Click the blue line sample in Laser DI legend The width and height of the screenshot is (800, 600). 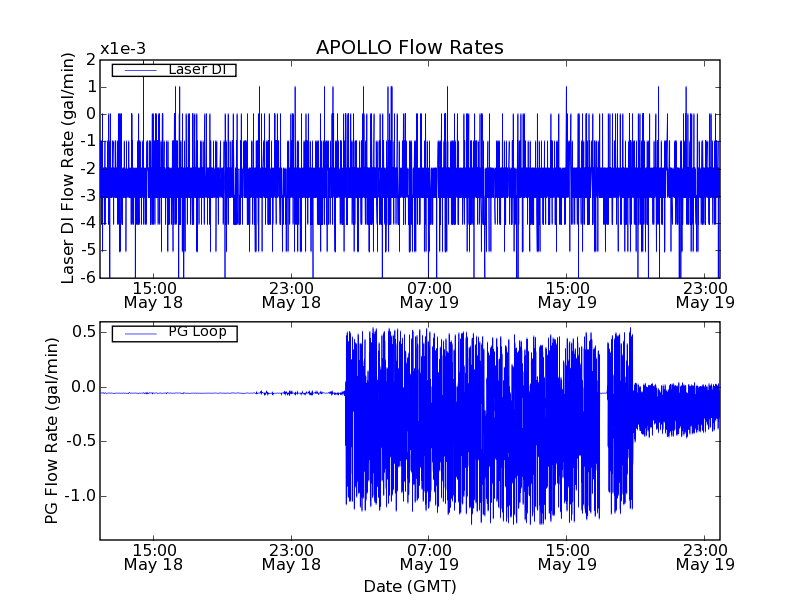tap(137, 70)
